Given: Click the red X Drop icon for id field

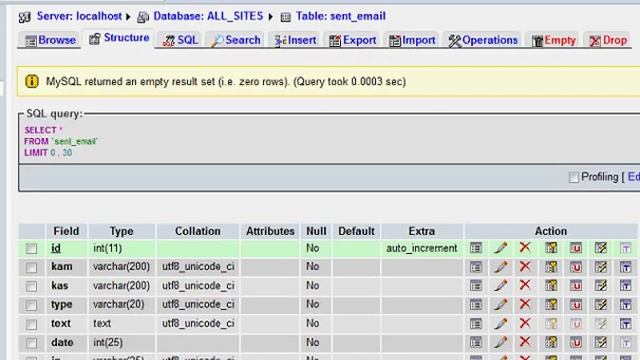Looking at the screenshot, I should pos(525,247).
